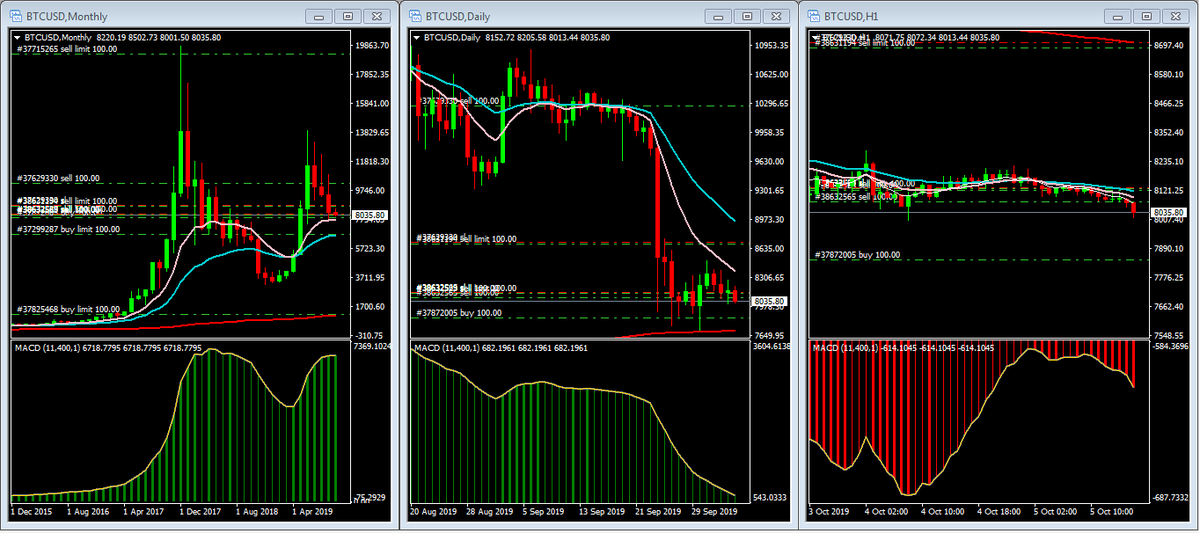Restore the BTCUSD,Monthly chart window
Screen dimensions: 1200x533
pyautogui.click(x=348, y=16)
